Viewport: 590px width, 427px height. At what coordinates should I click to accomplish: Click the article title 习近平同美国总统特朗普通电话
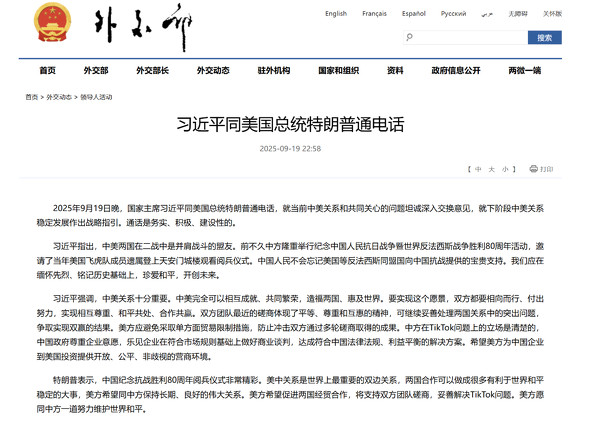[x=290, y=125]
